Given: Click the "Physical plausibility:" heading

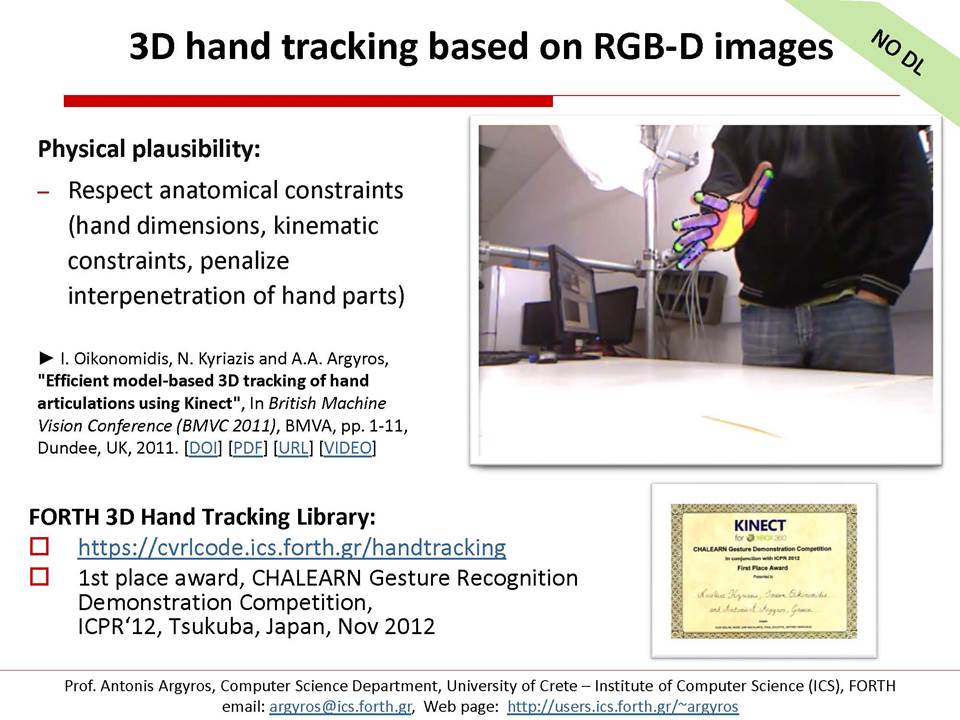Looking at the screenshot, I should tap(149, 149).
